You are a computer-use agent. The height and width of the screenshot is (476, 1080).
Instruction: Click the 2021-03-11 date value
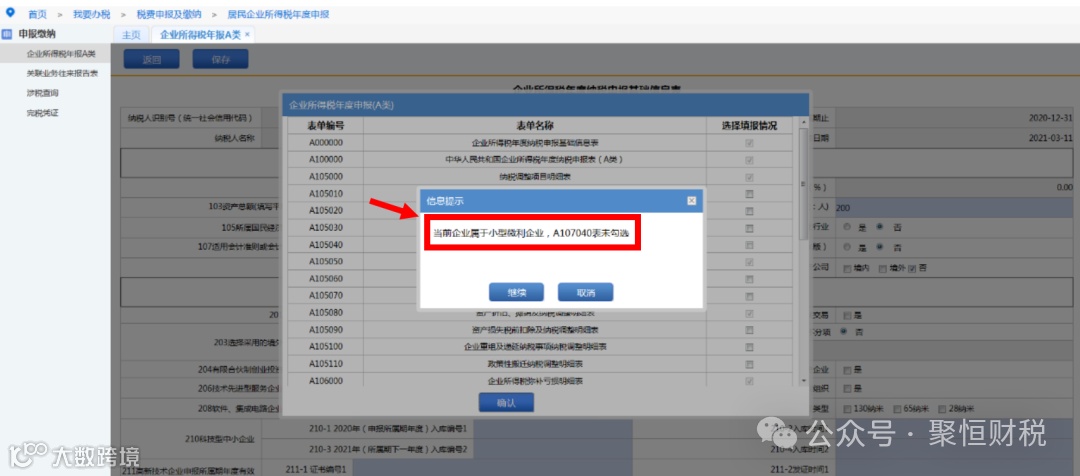(1050, 137)
